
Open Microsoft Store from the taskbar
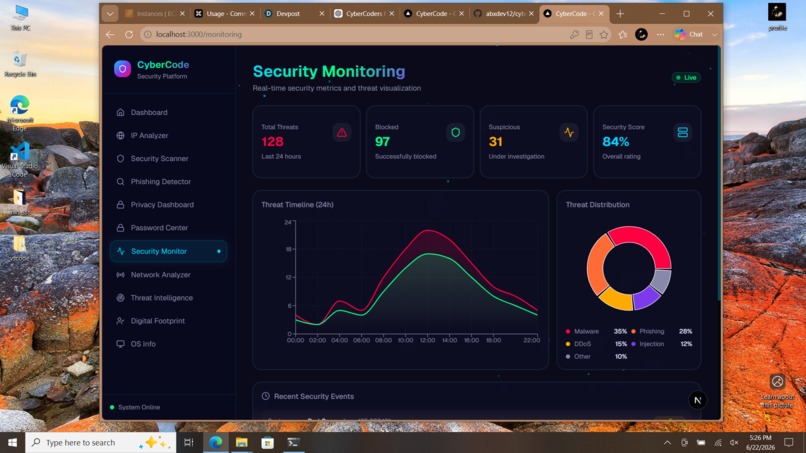(x=267, y=443)
